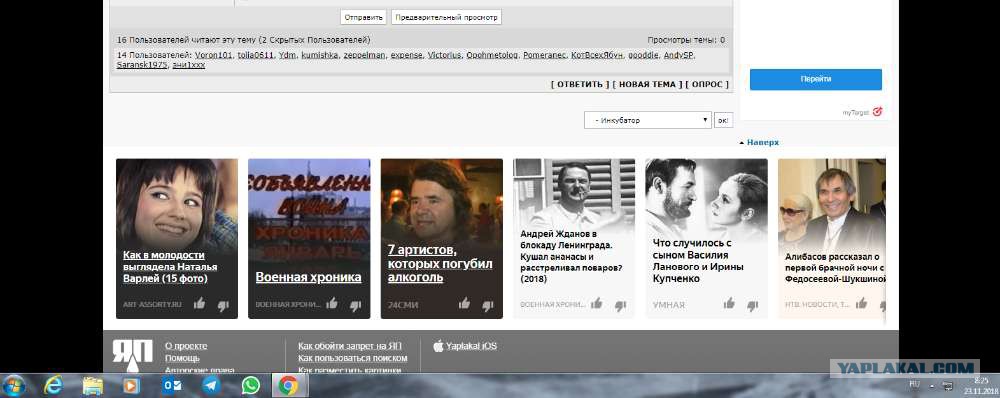Open WhatsApp from the taskbar
1000x398 pixels.
click(251, 385)
